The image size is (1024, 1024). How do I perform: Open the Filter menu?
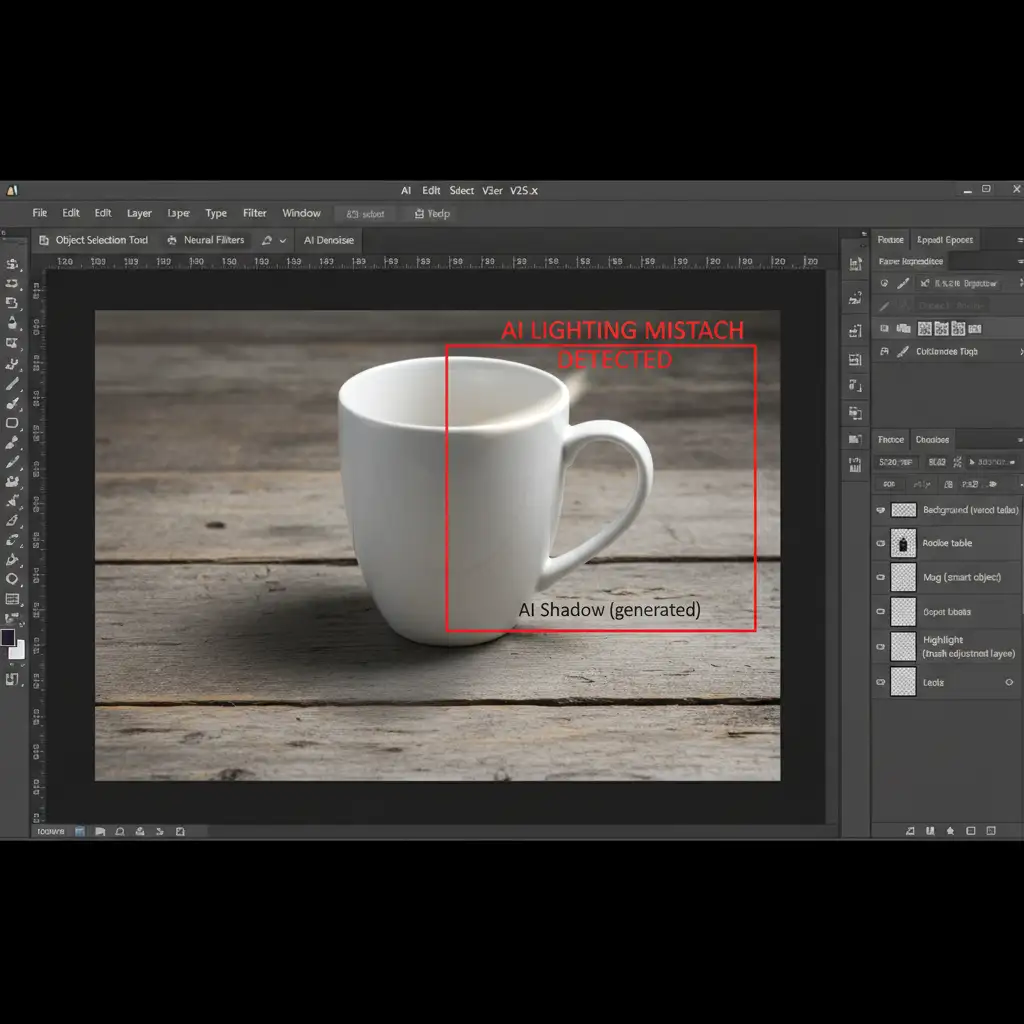pos(255,213)
